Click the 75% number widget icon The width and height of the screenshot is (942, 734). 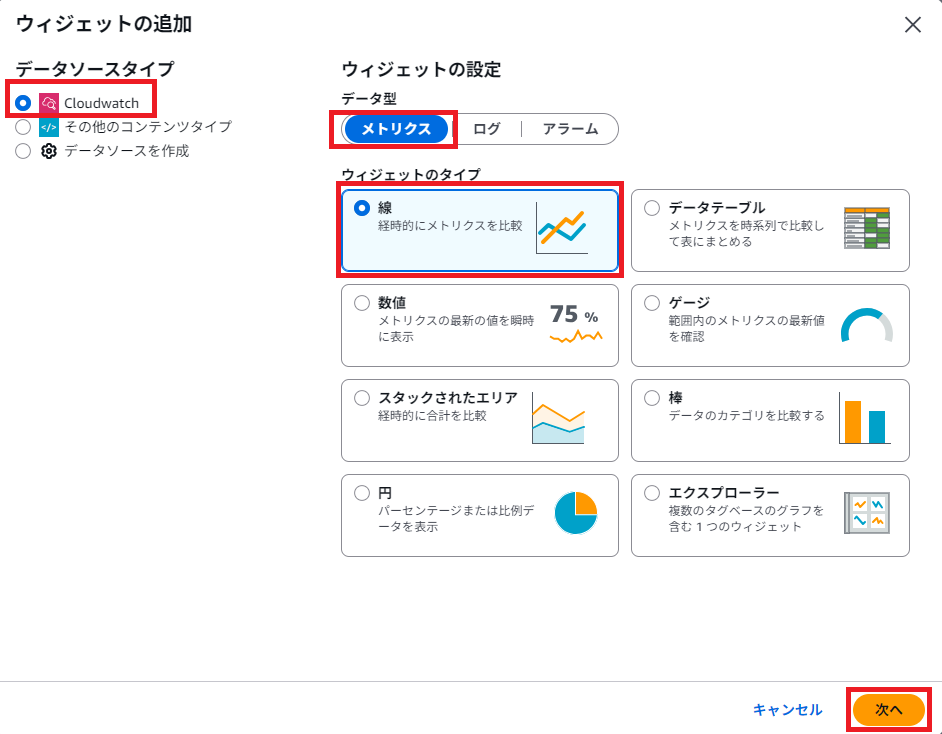coord(575,324)
